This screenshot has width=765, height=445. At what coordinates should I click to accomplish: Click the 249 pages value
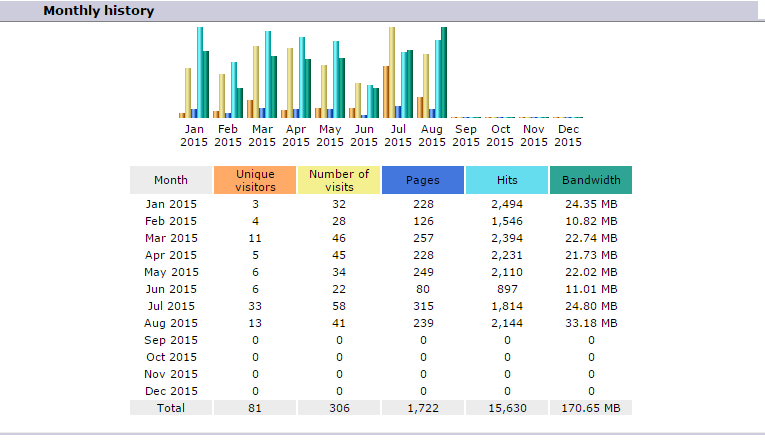pyautogui.click(x=423, y=272)
